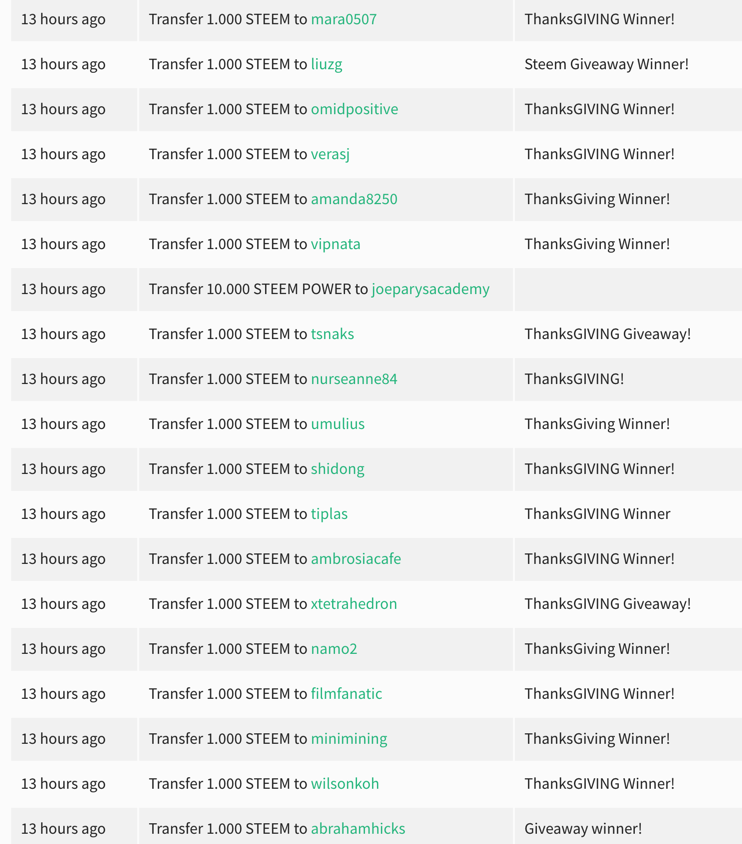Click the wilsonkoh recipient link
Screen dimensions: 742x844
345,784
